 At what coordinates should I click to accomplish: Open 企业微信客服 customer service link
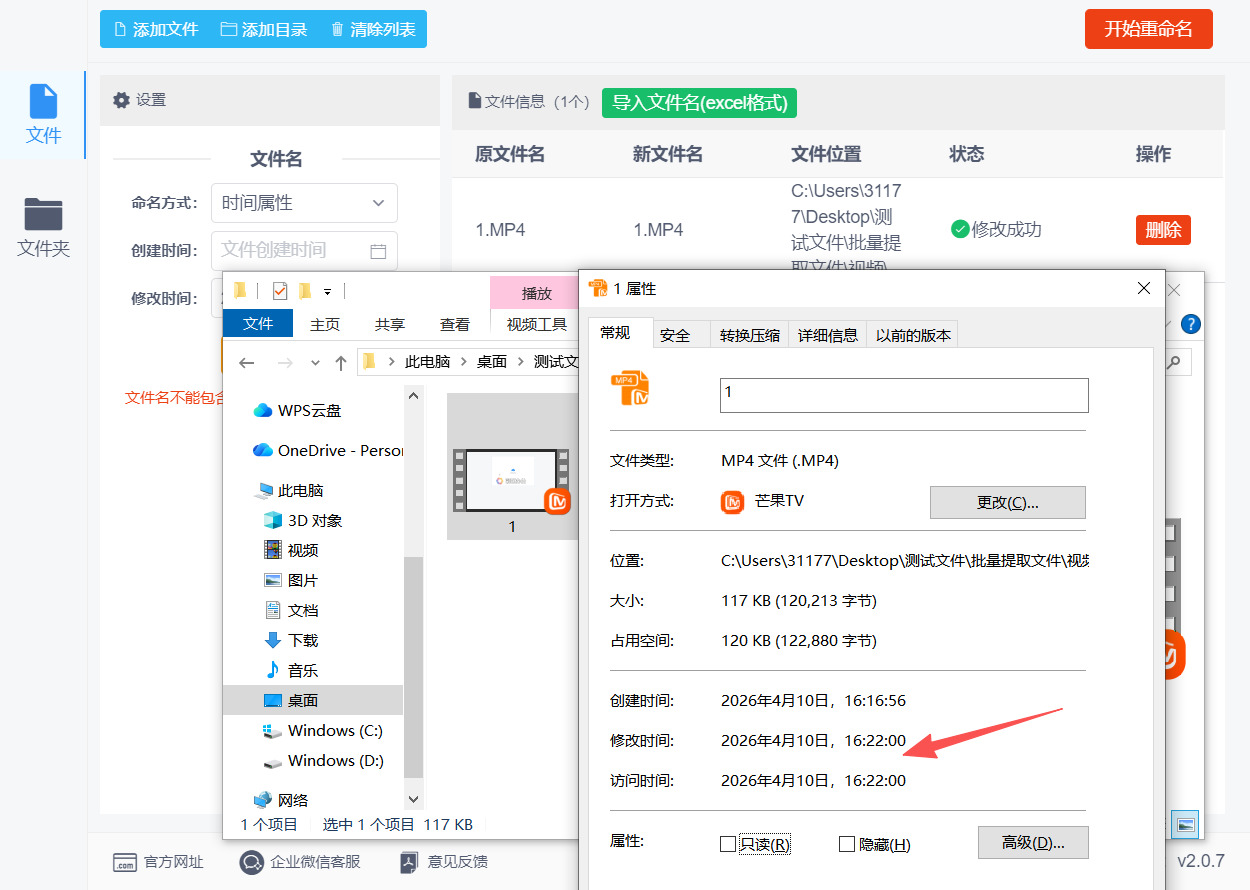pyautogui.click(x=299, y=862)
